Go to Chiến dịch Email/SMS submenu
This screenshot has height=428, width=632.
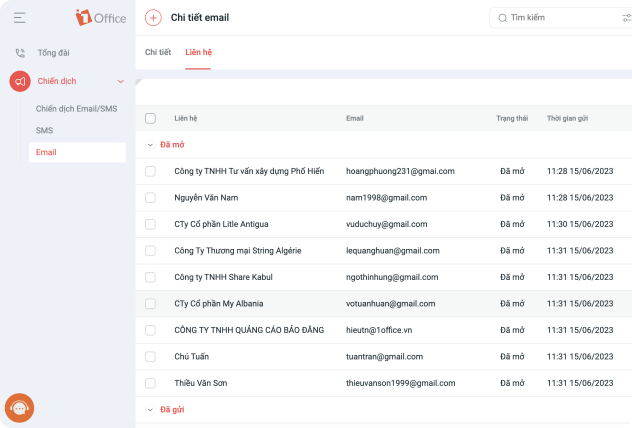[x=77, y=109]
